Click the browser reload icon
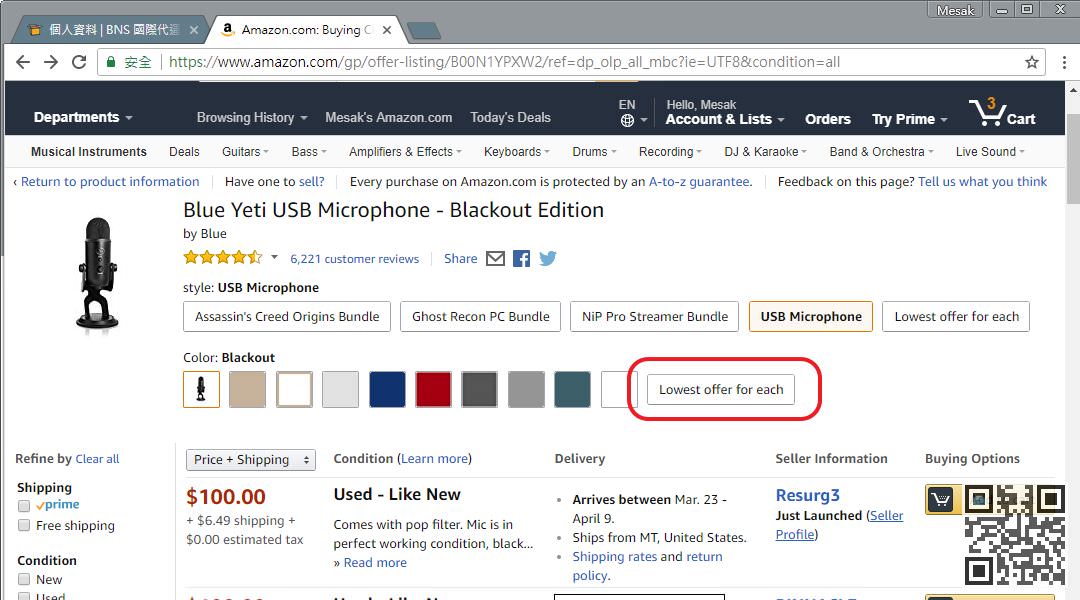 [78, 62]
